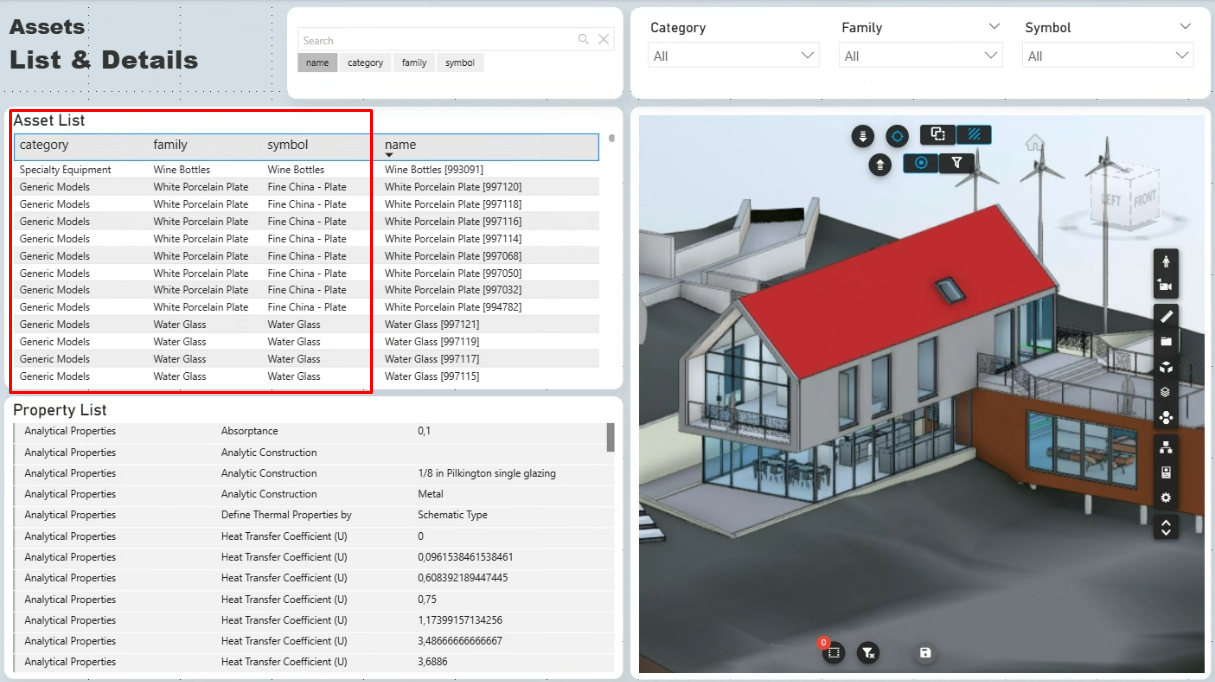Toggle the hatched ghosting mode button
Image resolution: width=1215 pixels, height=682 pixels.
pos(973,134)
